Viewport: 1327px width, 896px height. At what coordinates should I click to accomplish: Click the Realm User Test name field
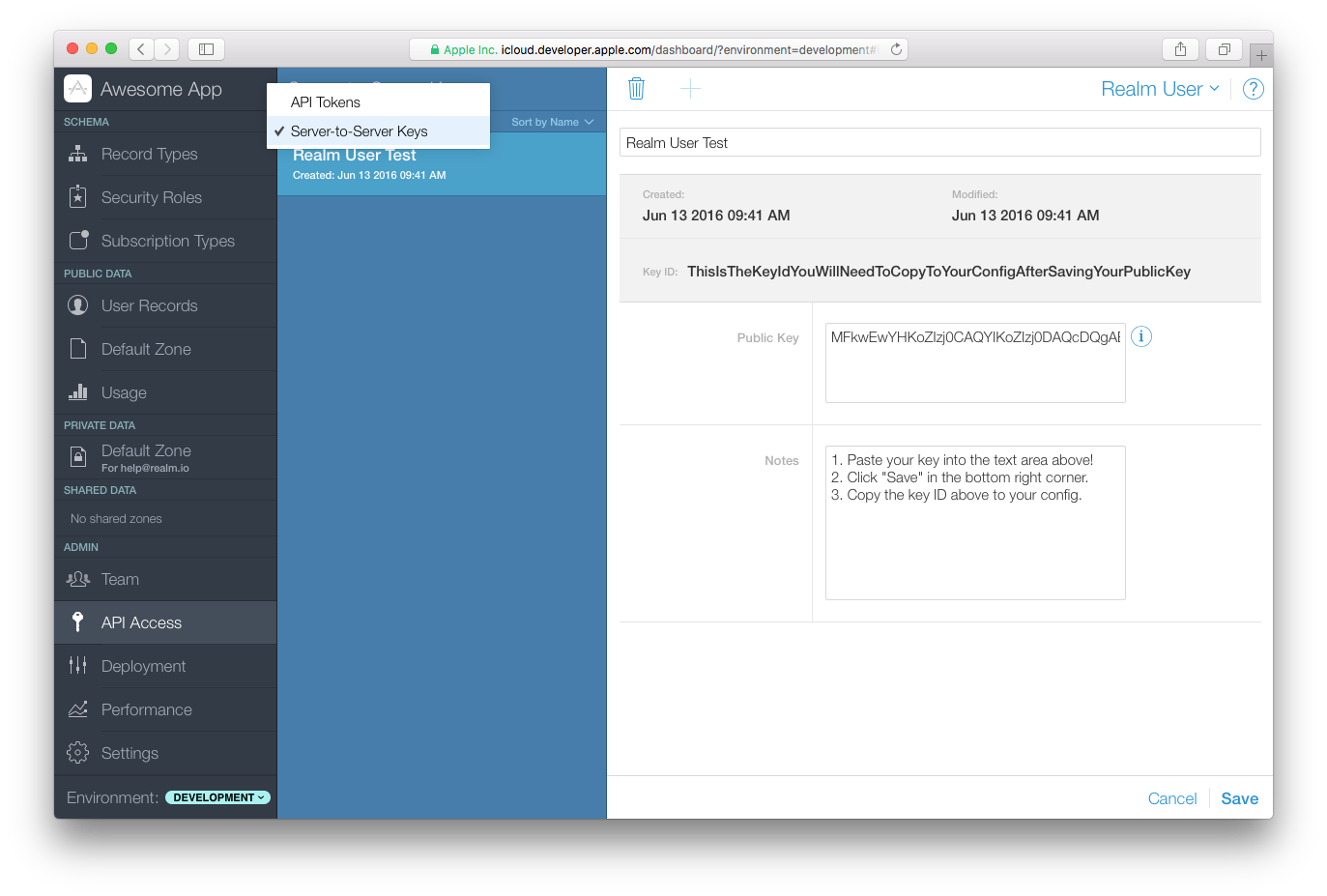(939, 142)
